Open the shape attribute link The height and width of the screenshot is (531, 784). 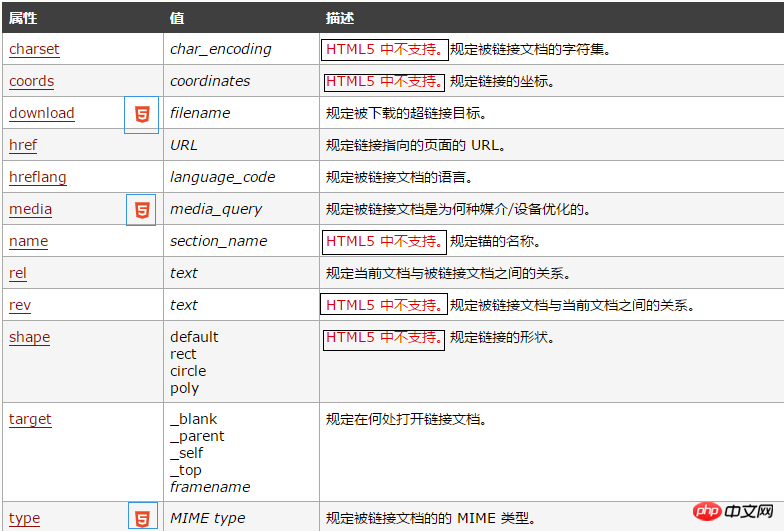(x=30, y=337)
